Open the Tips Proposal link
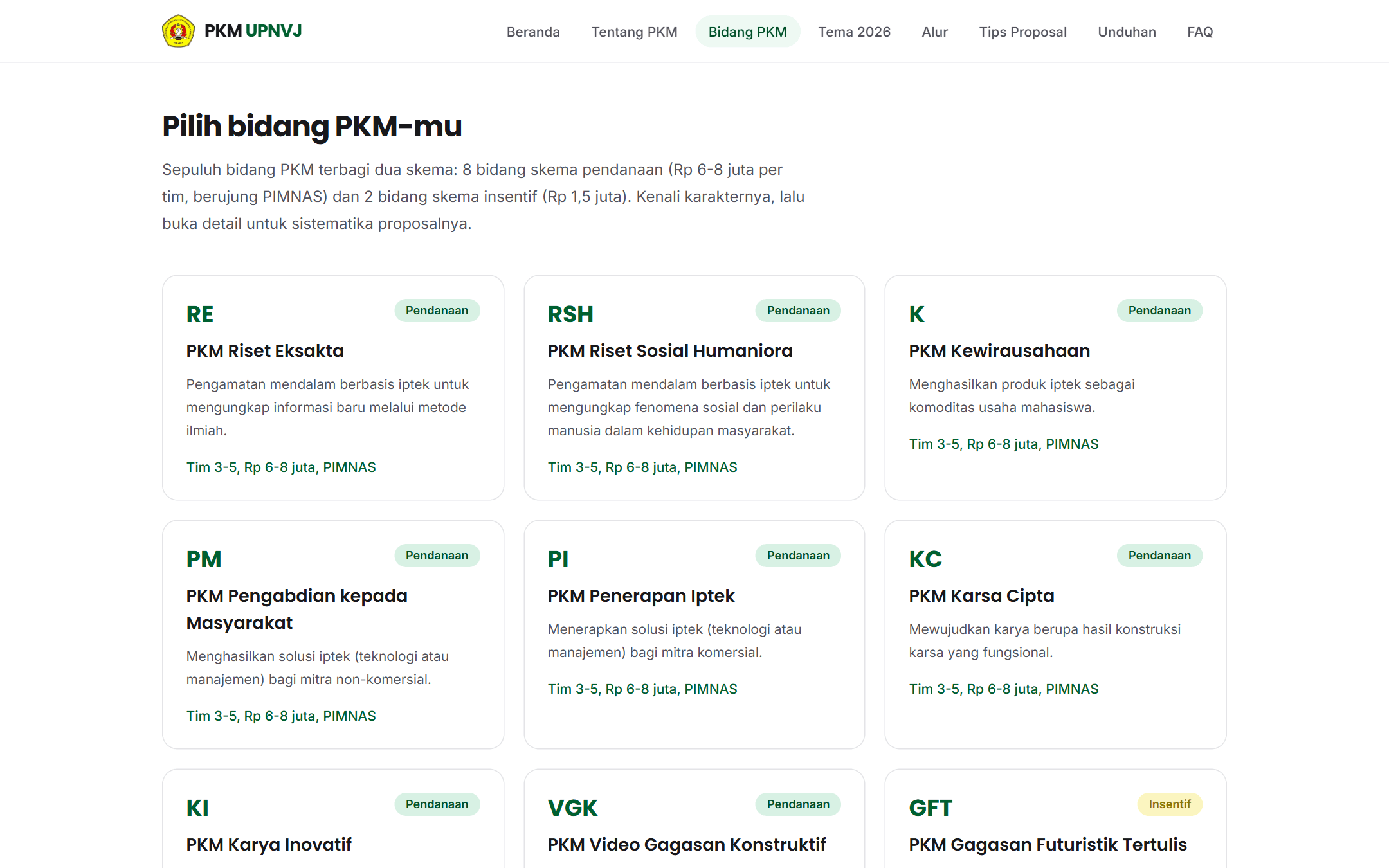1389x868 pixels. tap(1022, 32)
